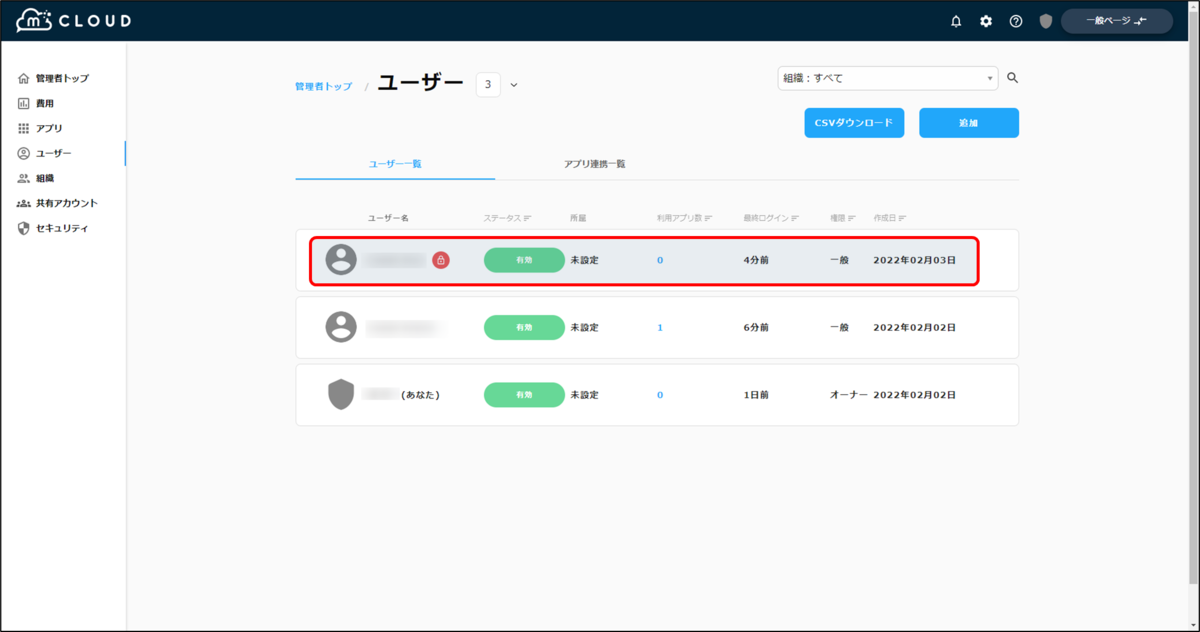Screen dimensions: 1200x632
Task: Sort by ステータス column header
Action: (x=507, y=218)
